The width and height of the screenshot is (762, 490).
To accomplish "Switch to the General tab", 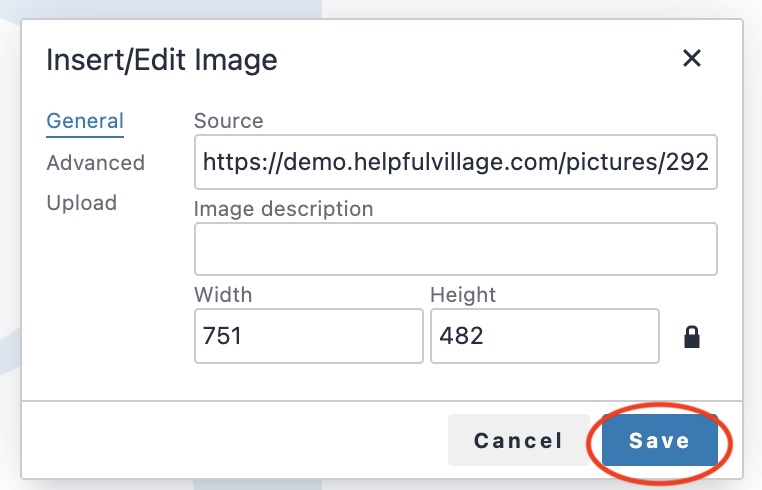I will pyautogui.click(x=85, y=121).
